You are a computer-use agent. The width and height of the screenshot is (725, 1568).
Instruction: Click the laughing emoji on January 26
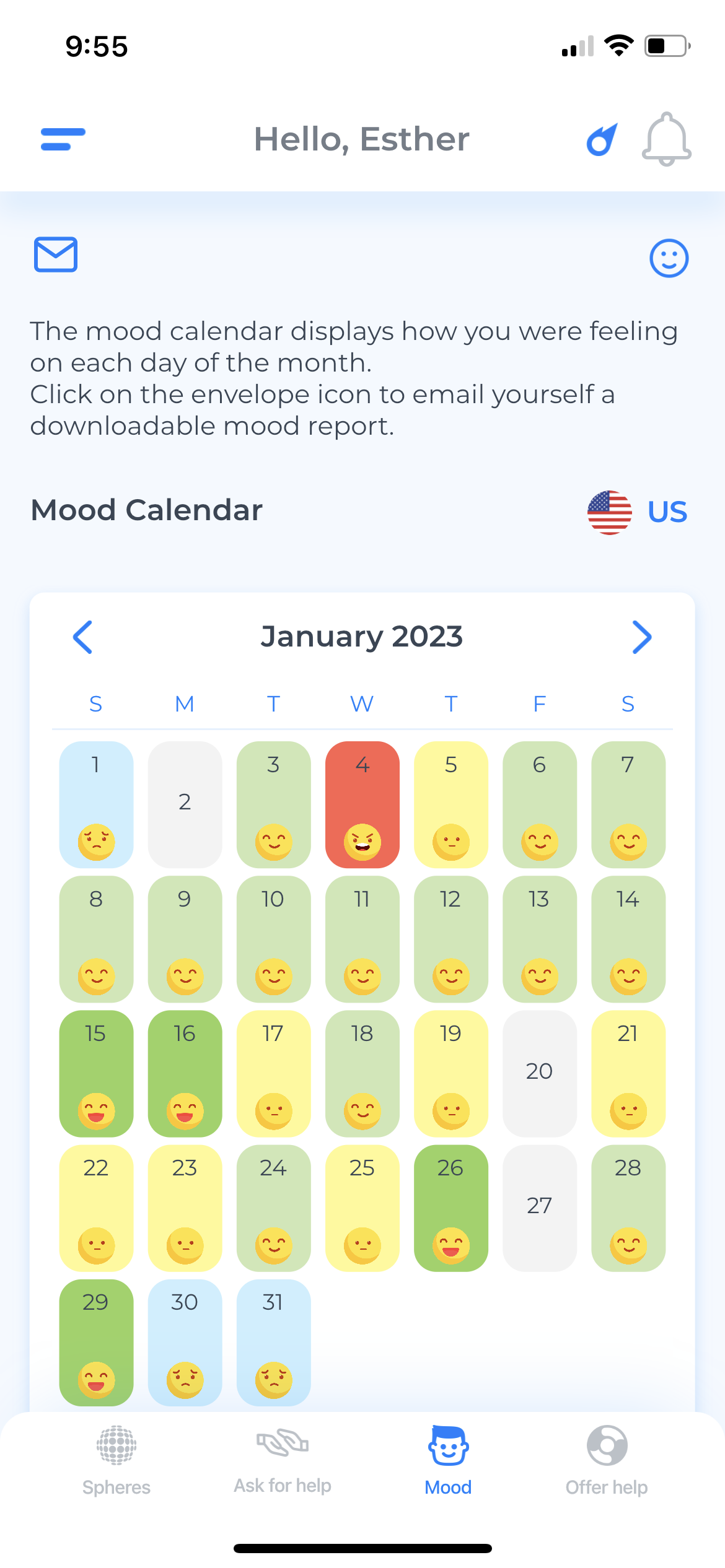tap(451, 1245)
